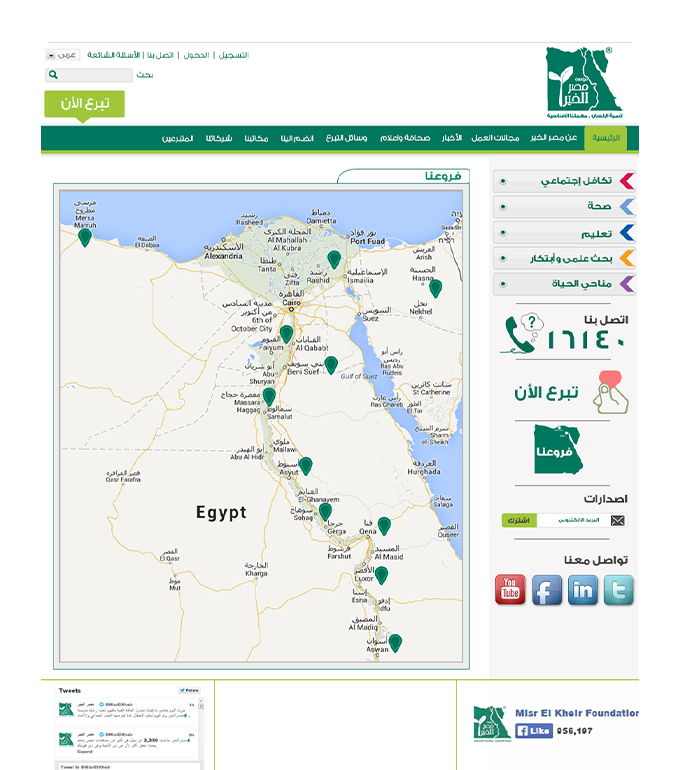Click the Twitter Follow button in Tweets widget
The width and height of the screenshot is (680, 770).
pos(190,690)
